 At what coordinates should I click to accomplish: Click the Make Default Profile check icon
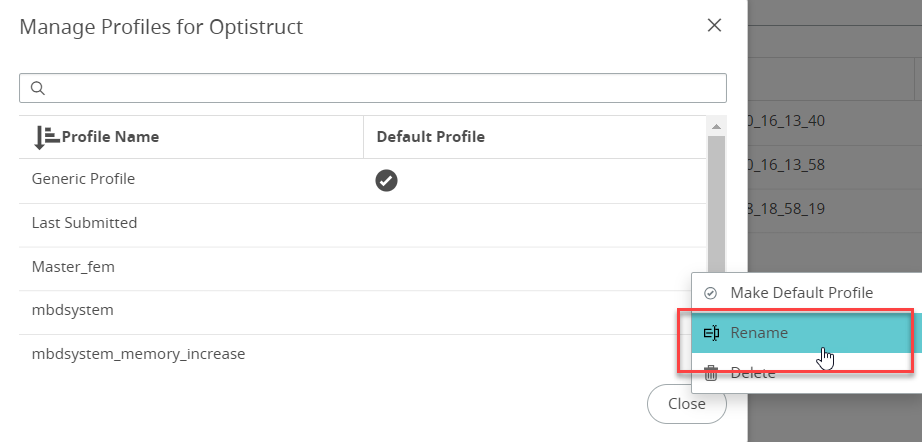711,293
